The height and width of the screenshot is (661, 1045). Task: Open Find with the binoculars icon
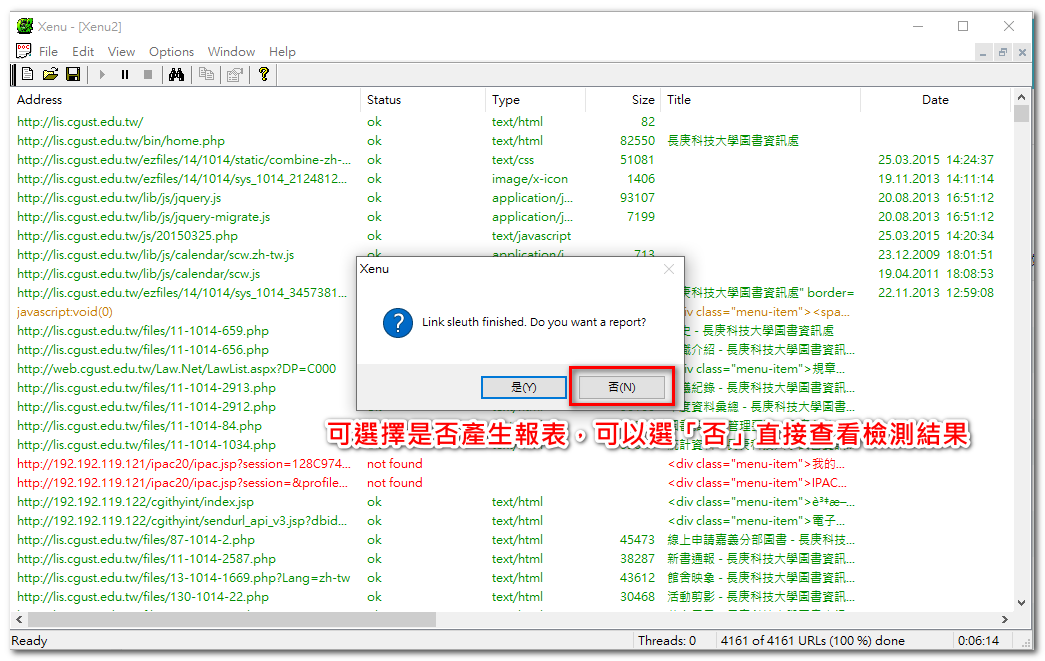point(176,75)
